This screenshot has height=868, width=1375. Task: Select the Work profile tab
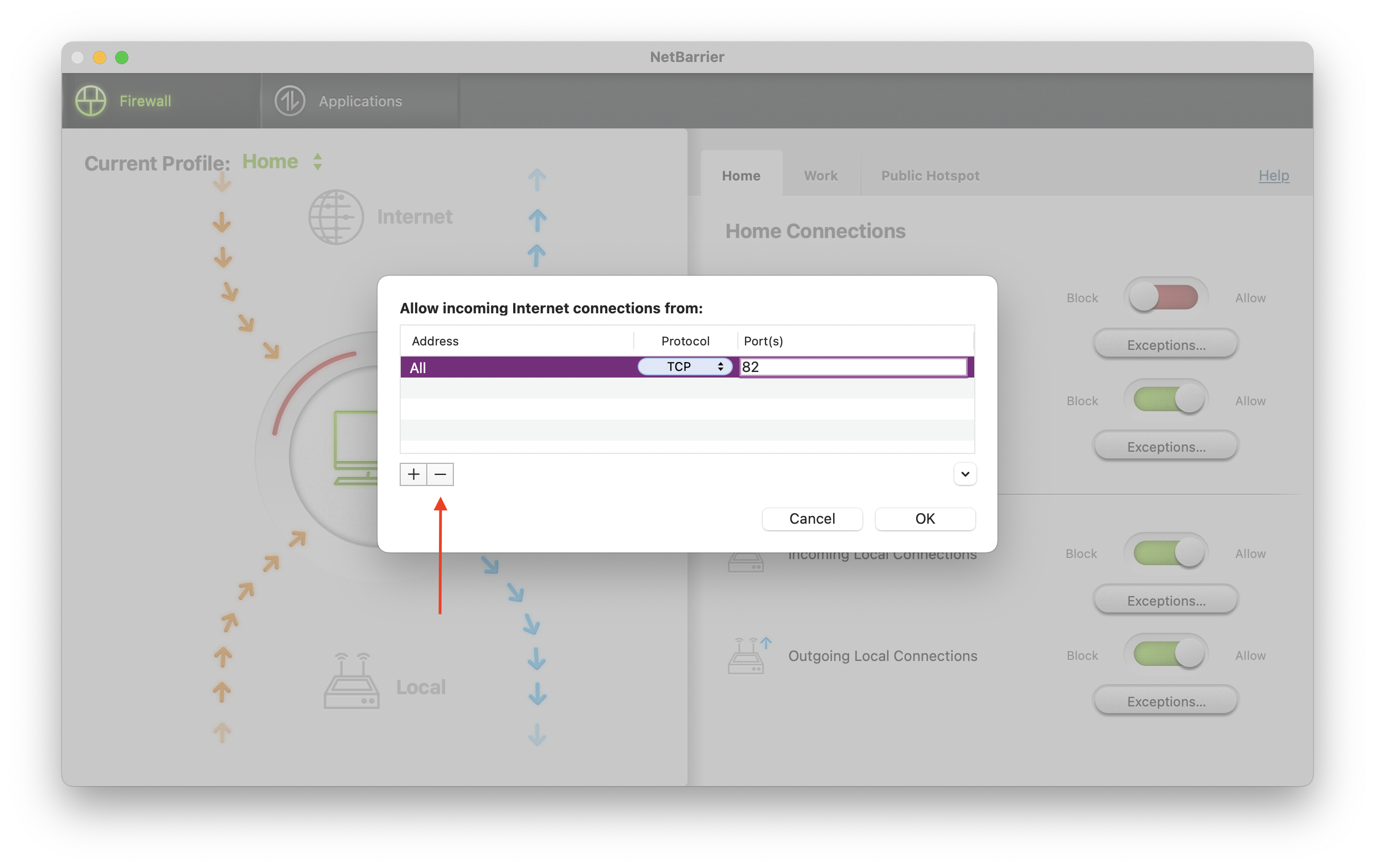[820, 175]
